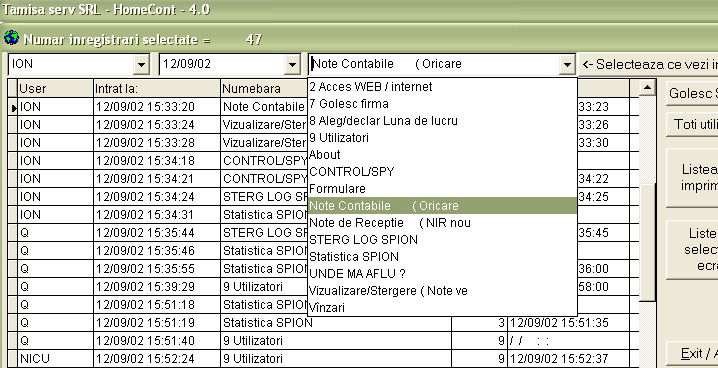718x368 pixels.
Task: Click cell '12/09/02 15:35:46'
Action: click(x=157, y=251)
